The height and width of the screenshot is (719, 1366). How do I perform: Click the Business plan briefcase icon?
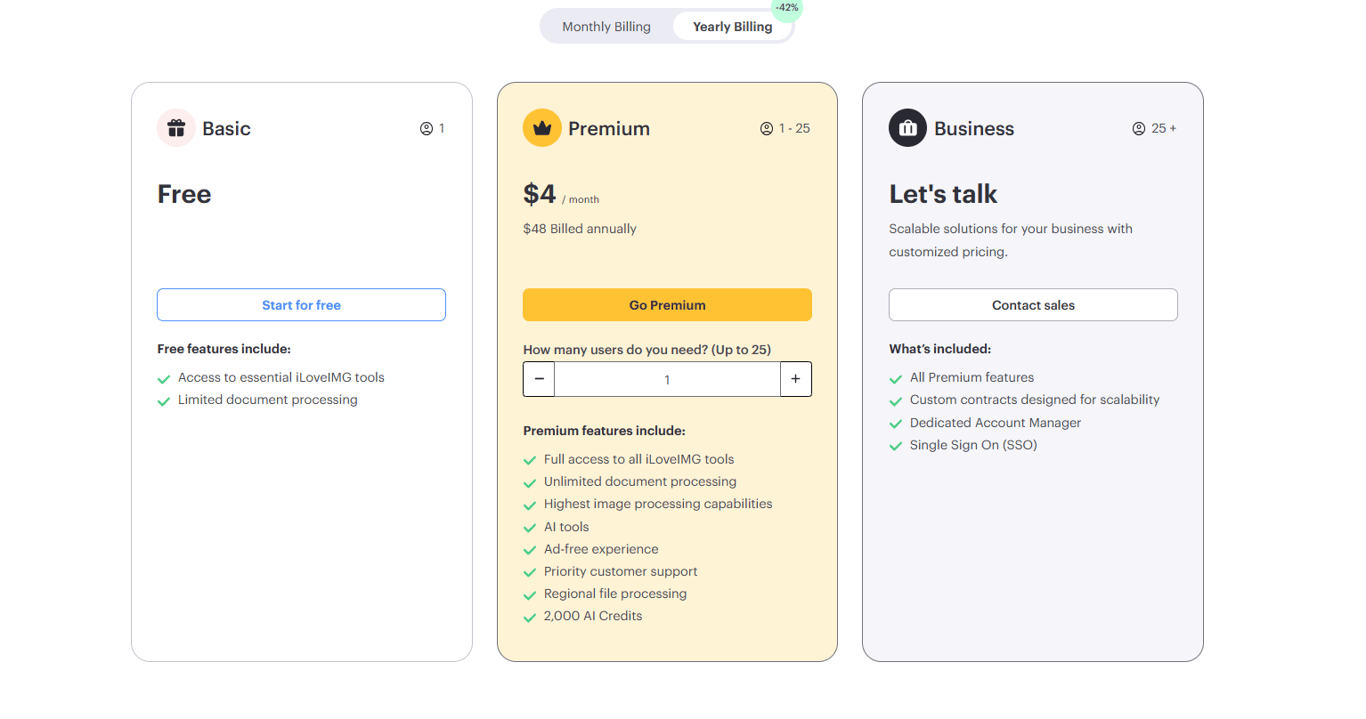pyautogui.click(x=908, y=128)
